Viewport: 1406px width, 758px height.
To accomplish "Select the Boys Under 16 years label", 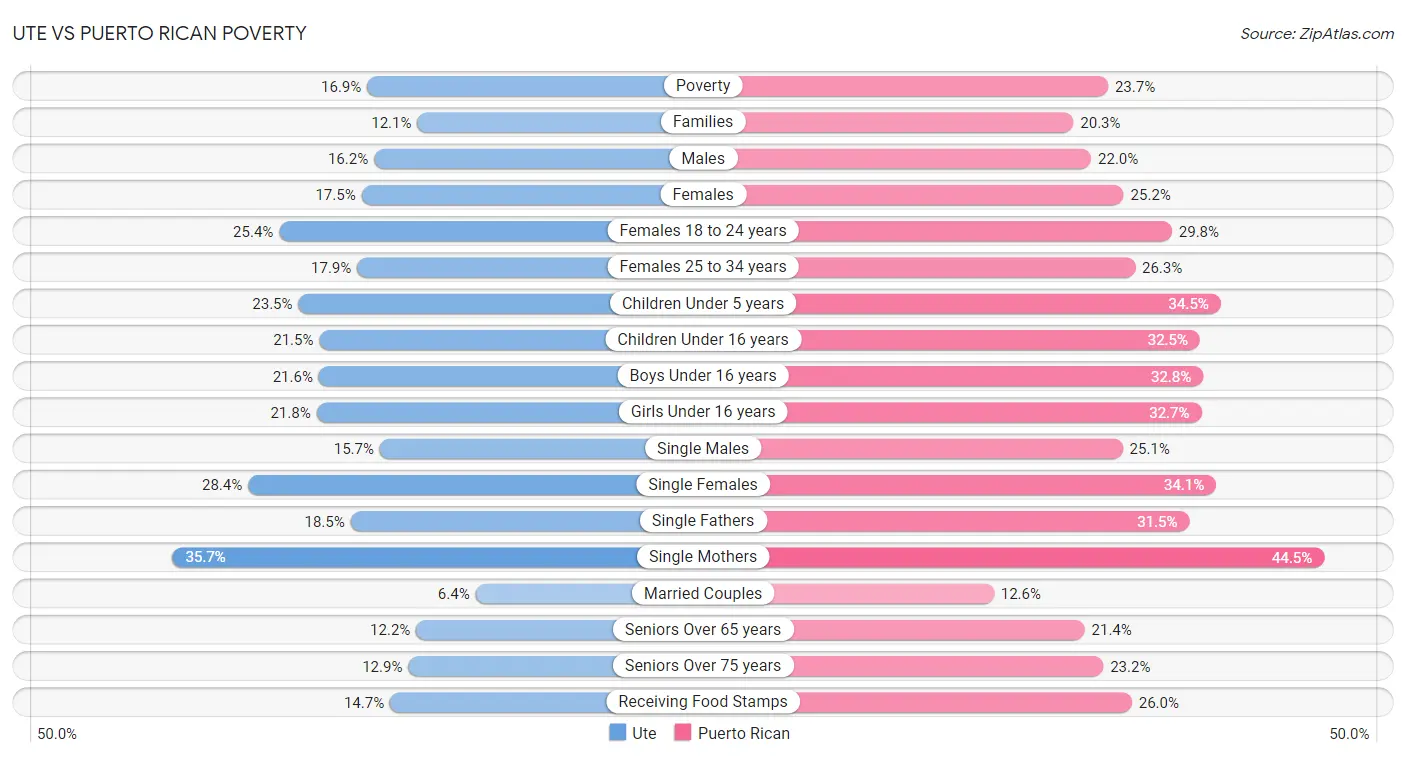I will point(703,376).
